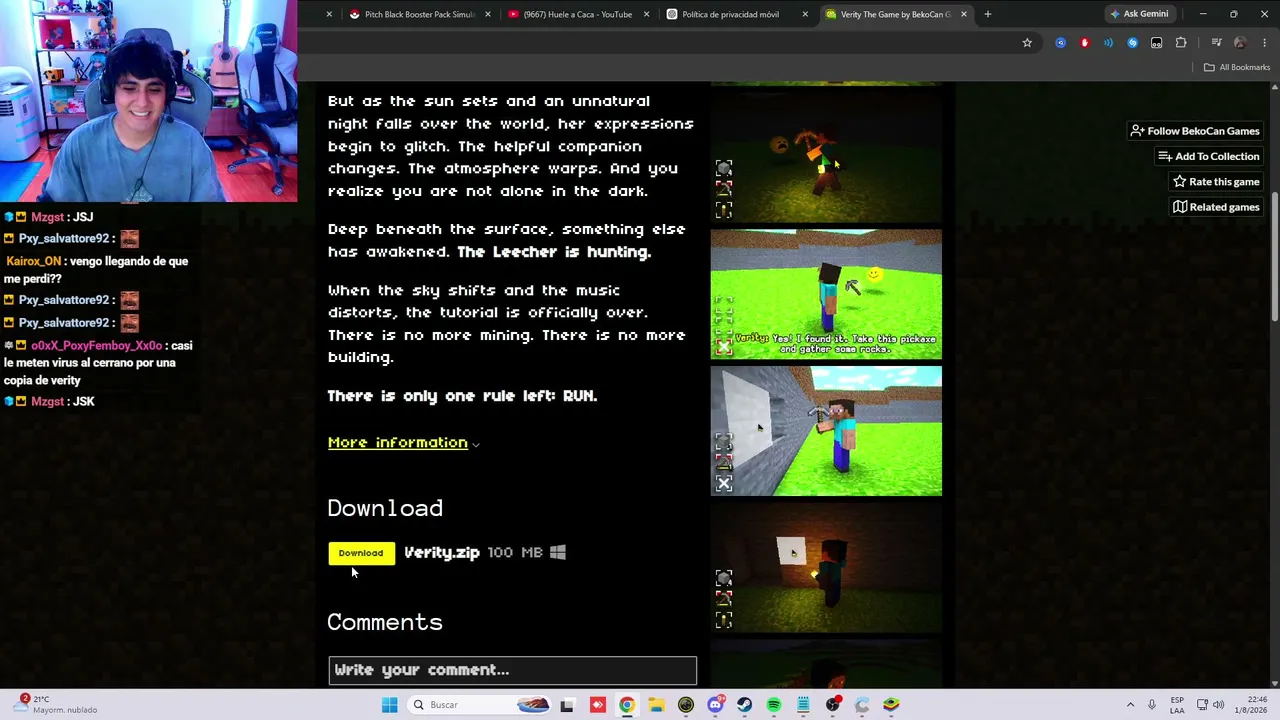Open Task View from the taskbar
The height and width of the screenshot is (720, 1280).
pyautogui.click(x=567, y=705)
